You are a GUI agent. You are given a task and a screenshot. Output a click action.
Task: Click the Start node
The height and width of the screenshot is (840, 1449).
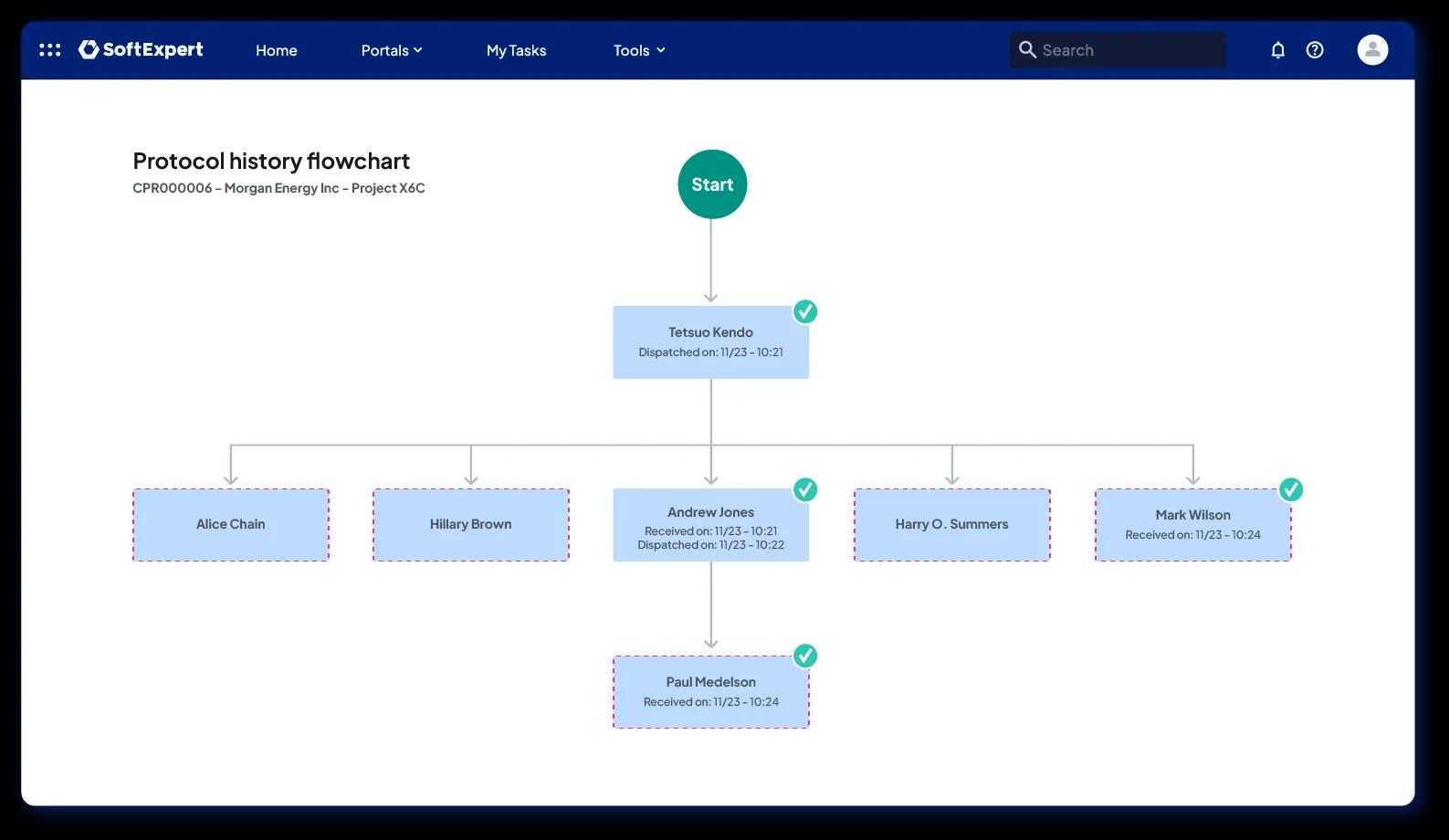click(x=712, y=184)
